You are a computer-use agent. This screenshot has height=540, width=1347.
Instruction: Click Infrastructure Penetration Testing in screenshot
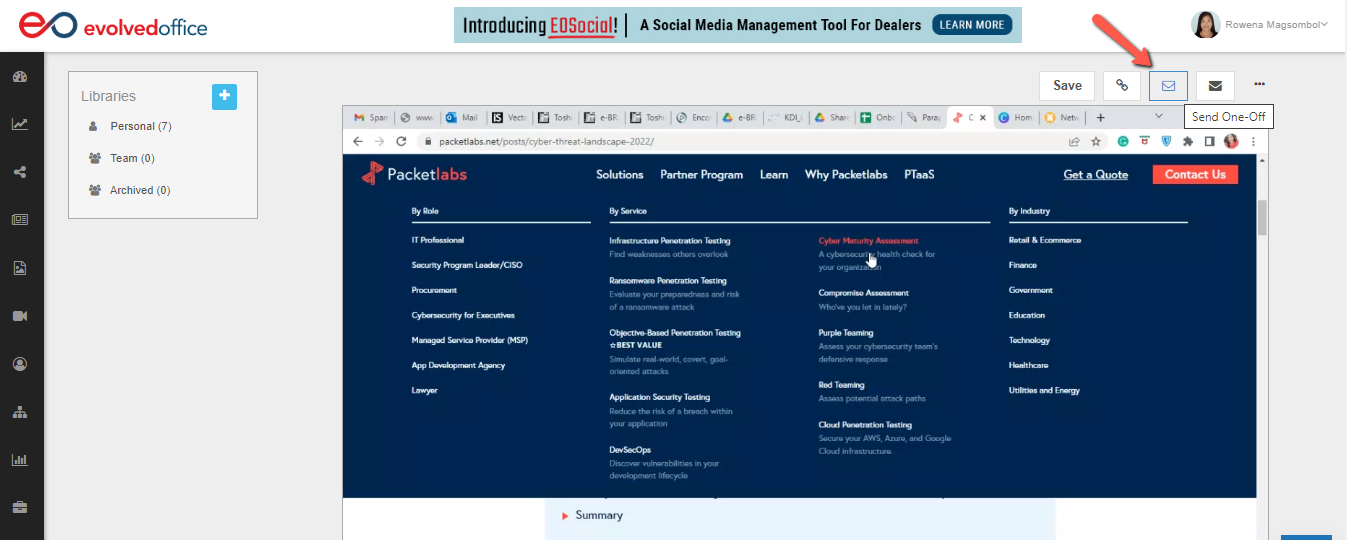pyautogui.click(x=670, y=241)
